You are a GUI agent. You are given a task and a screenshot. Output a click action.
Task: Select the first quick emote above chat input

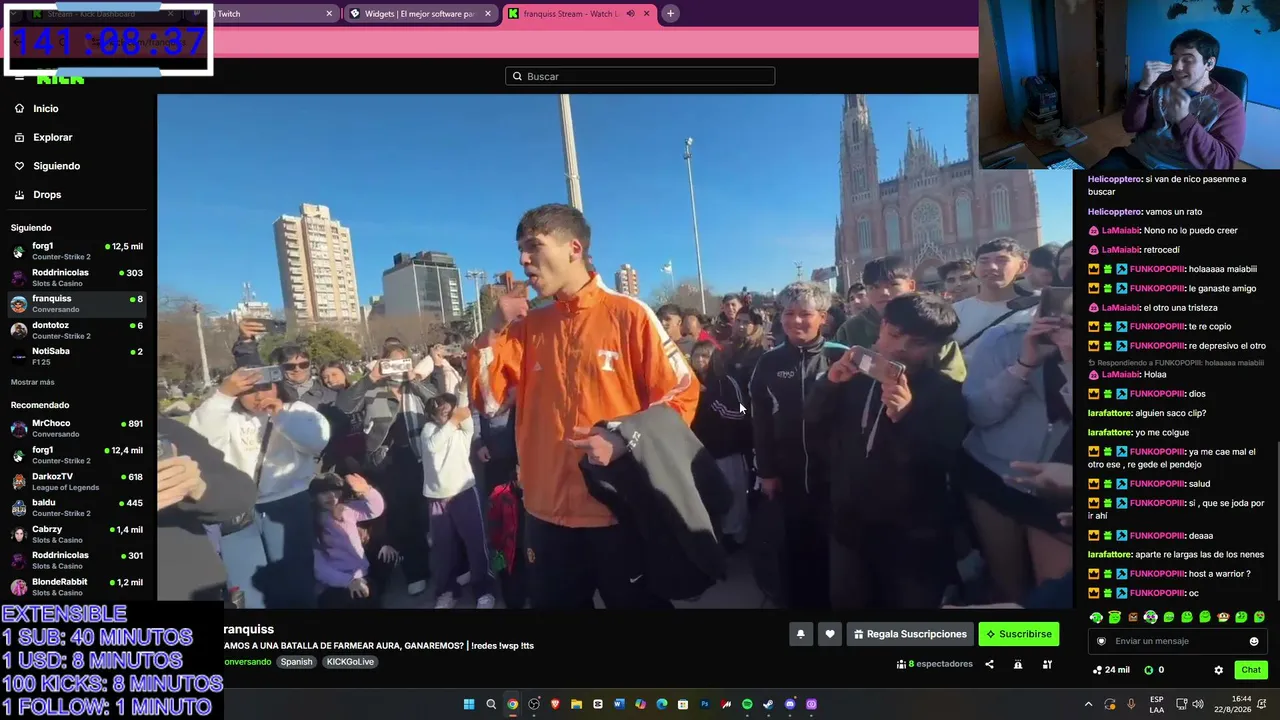(x=1096, y=617)
